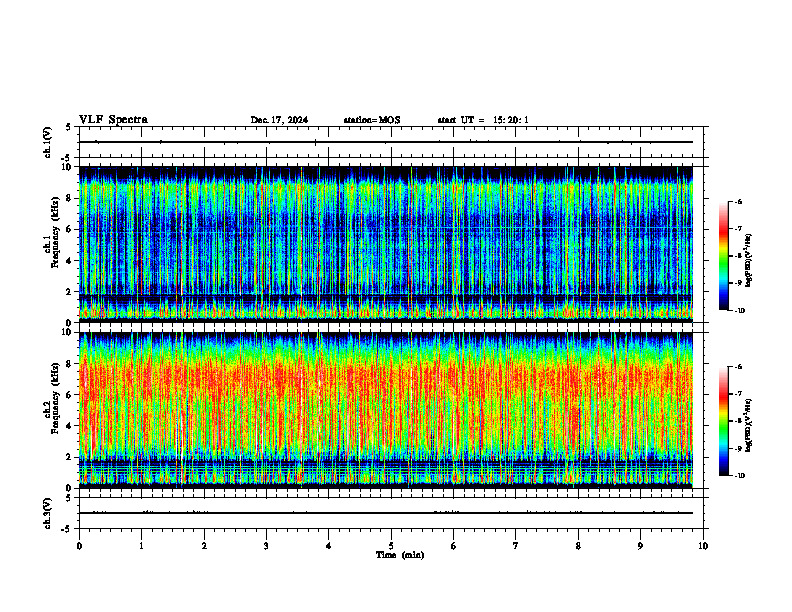Click the "6" kHz tick on ch.2 frequency axis
The width and height of the screenshot is (792, 612).
70,395
